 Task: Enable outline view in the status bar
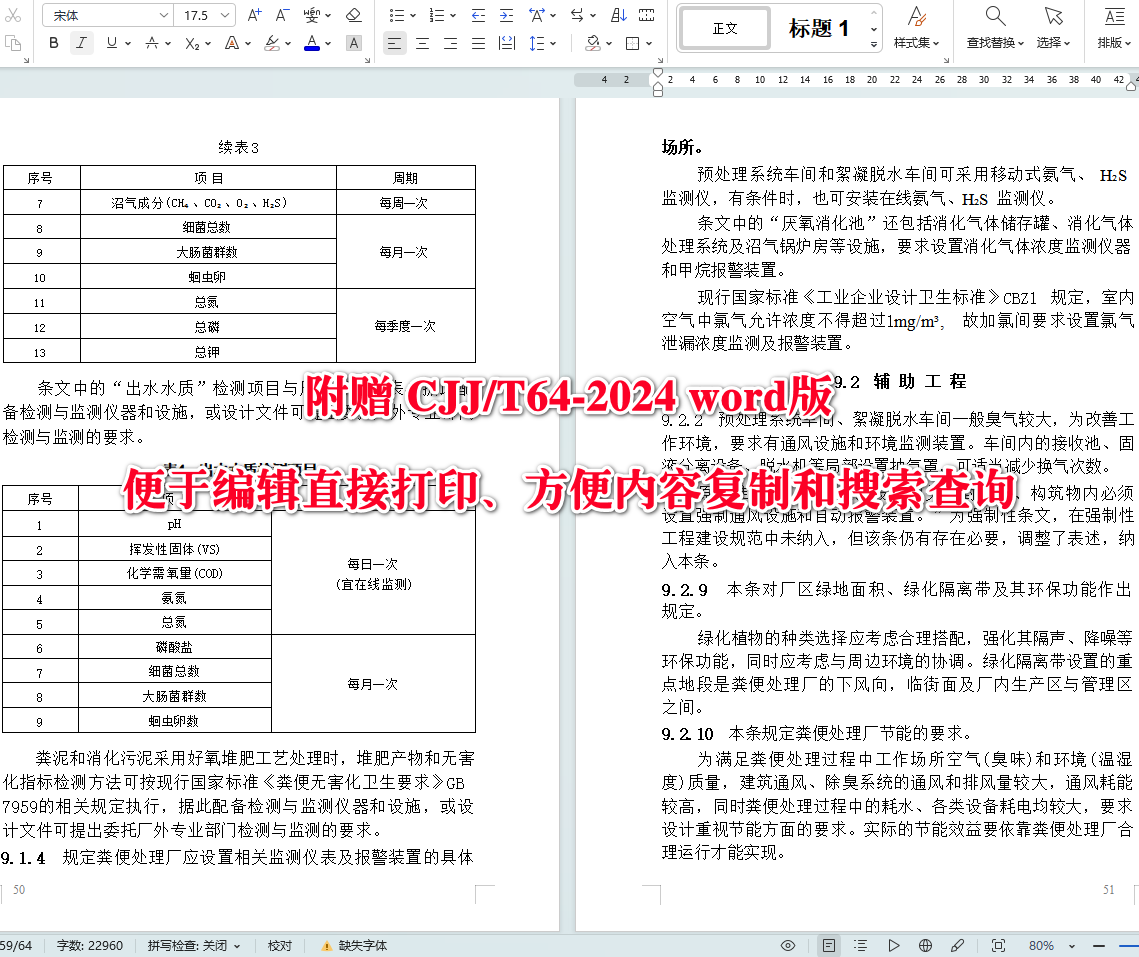coord(859,944)
